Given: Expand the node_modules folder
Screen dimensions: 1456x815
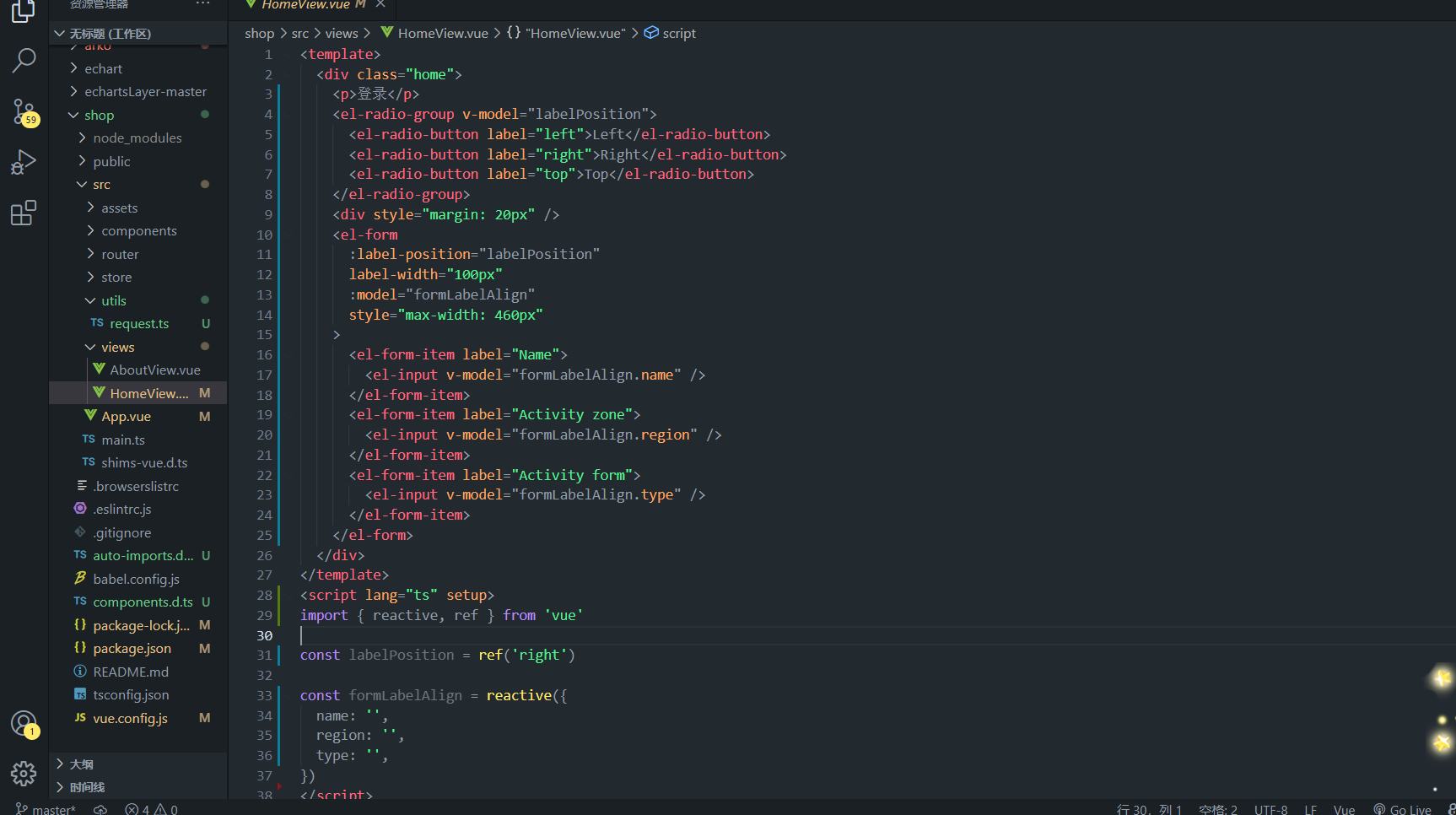Looking at the screenshot, I should click(x=139, y=138).
